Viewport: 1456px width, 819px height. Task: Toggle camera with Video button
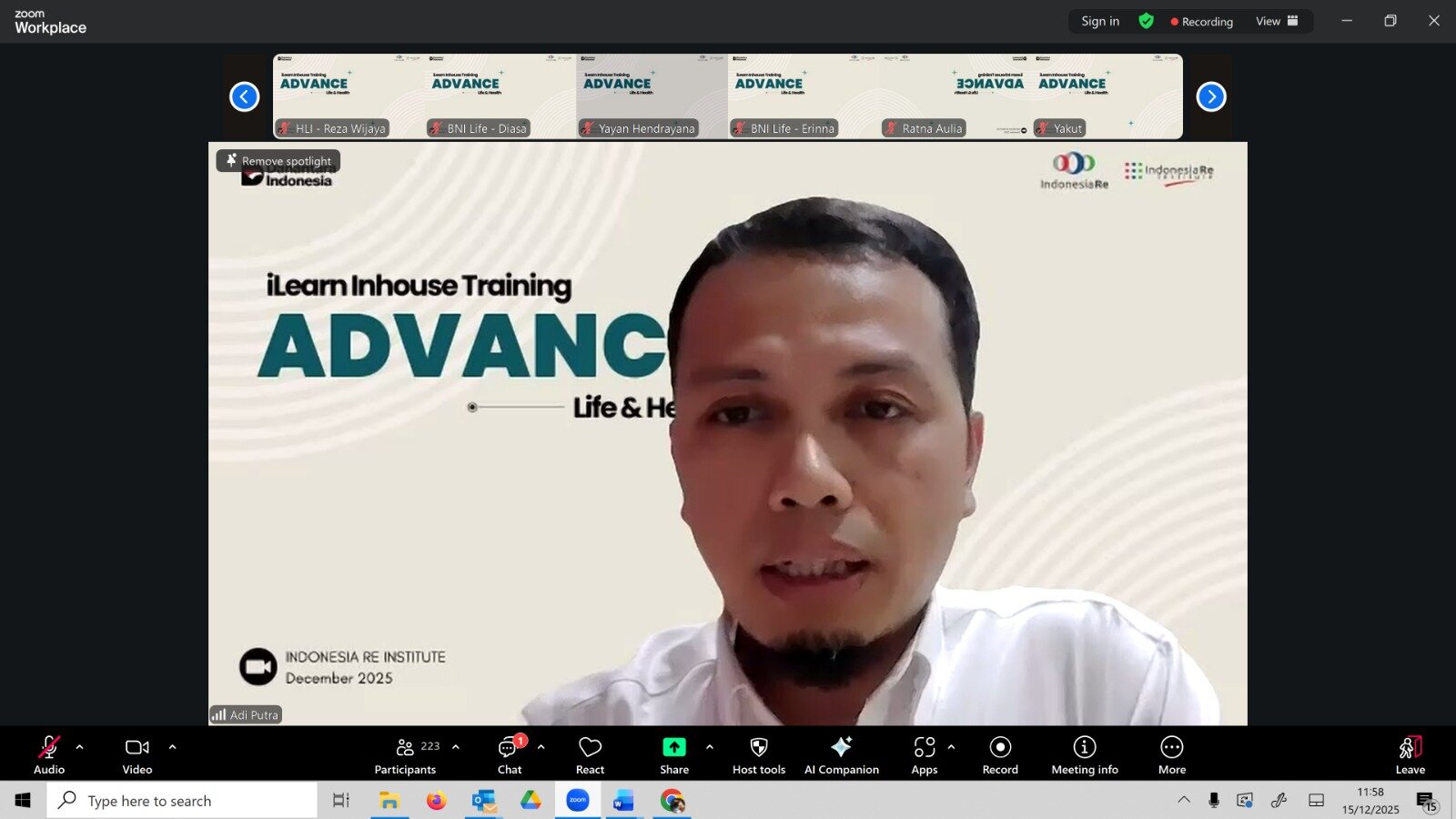[x=137, y=754]
